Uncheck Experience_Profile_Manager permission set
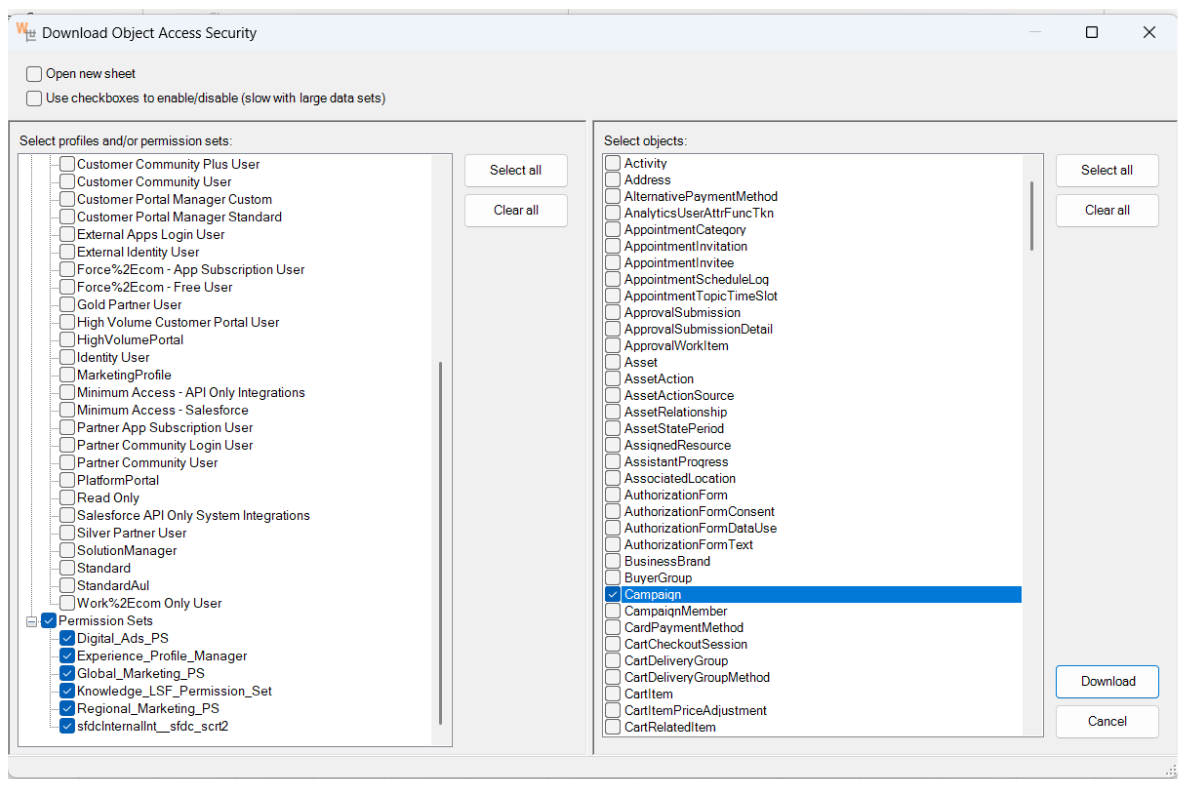1186x790 pixels. [67, 656]
